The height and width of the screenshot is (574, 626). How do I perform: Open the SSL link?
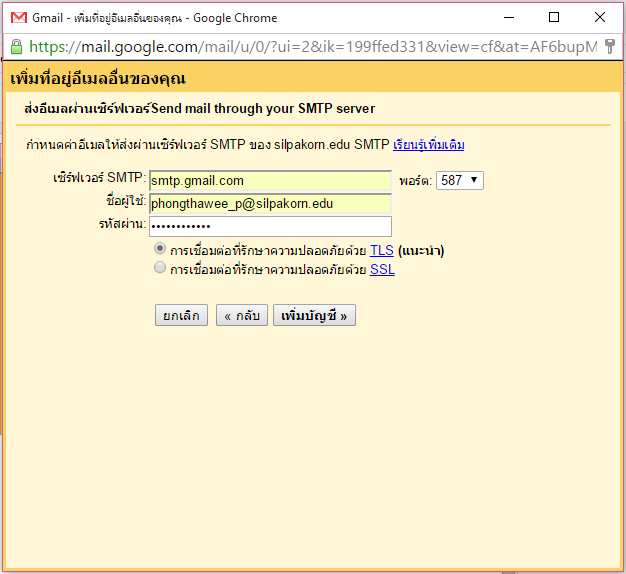pyautogui.click(x=382, y=269)
